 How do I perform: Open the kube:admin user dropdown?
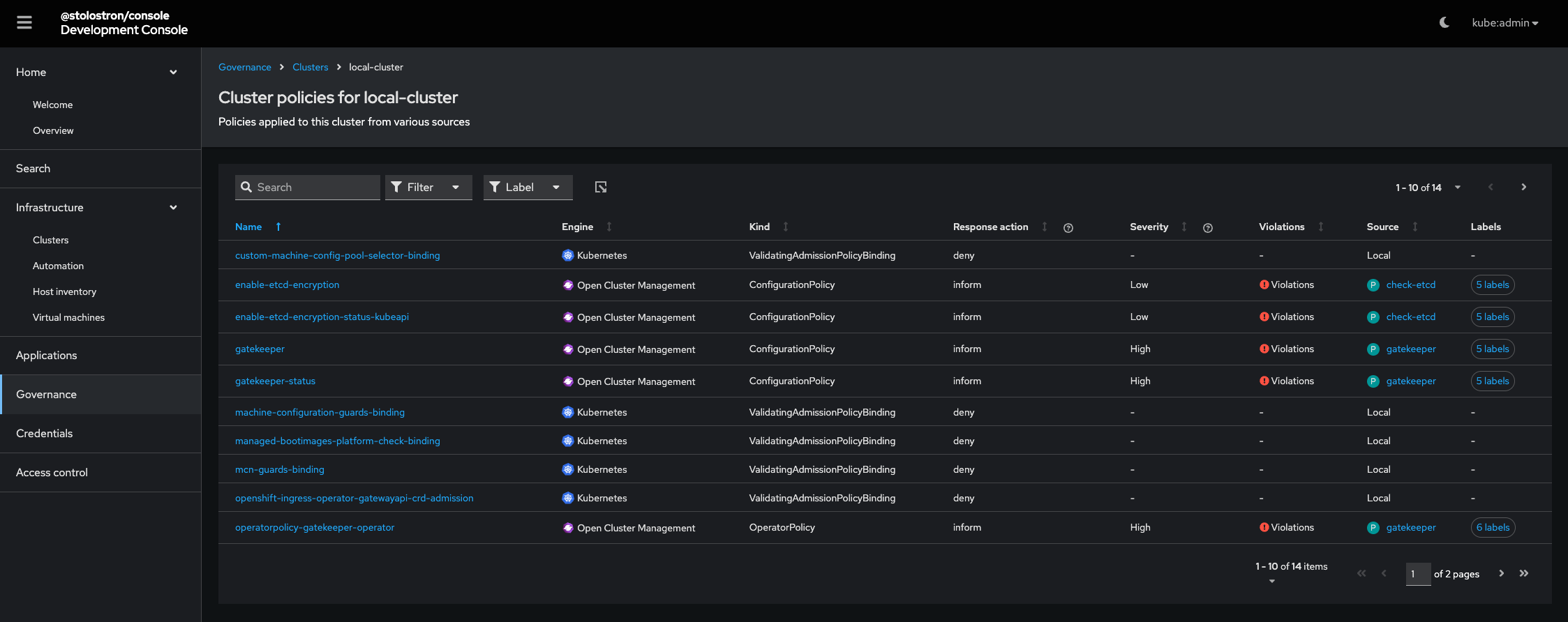(1504, 23)
